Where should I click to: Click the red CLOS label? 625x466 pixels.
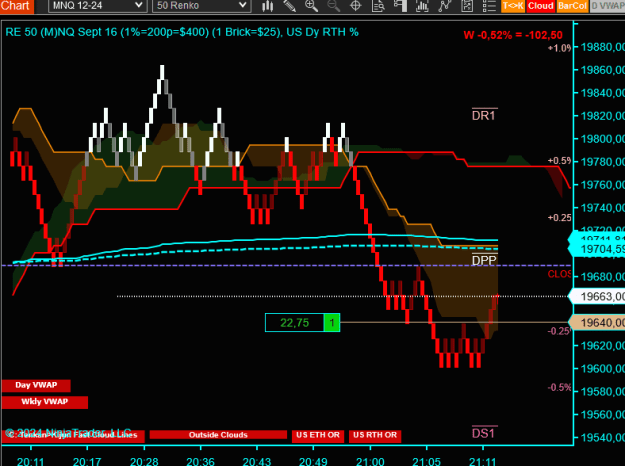[560, 274]
